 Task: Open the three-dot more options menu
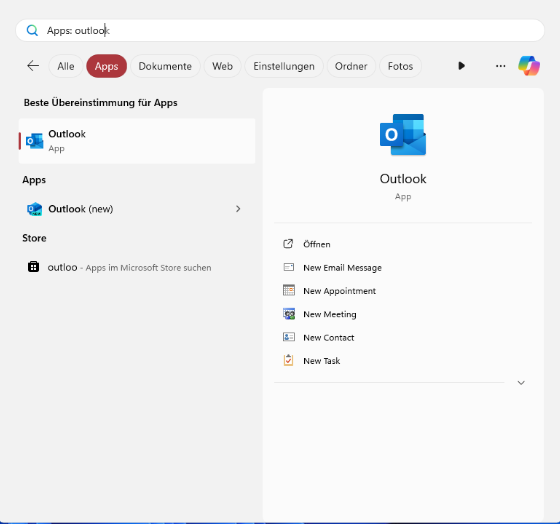500,66
